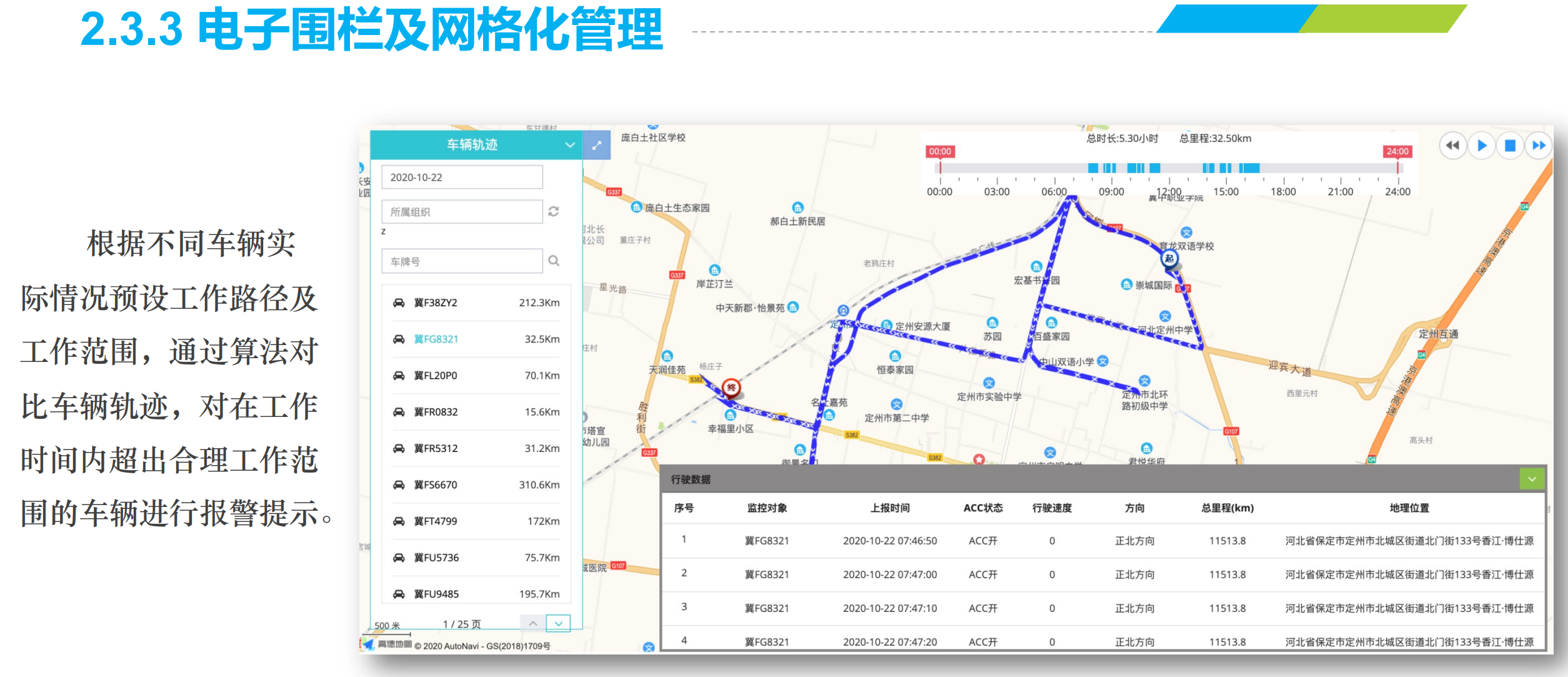Collapse the 行驶数据 table panel
Screen dimensions: 1568x677
click(1531, 479)
